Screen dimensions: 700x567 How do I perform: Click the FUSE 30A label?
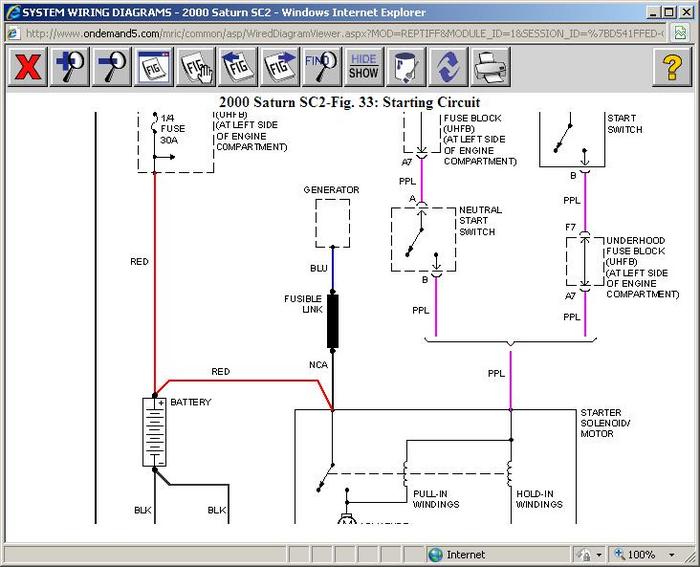click(x=173, y=134)
